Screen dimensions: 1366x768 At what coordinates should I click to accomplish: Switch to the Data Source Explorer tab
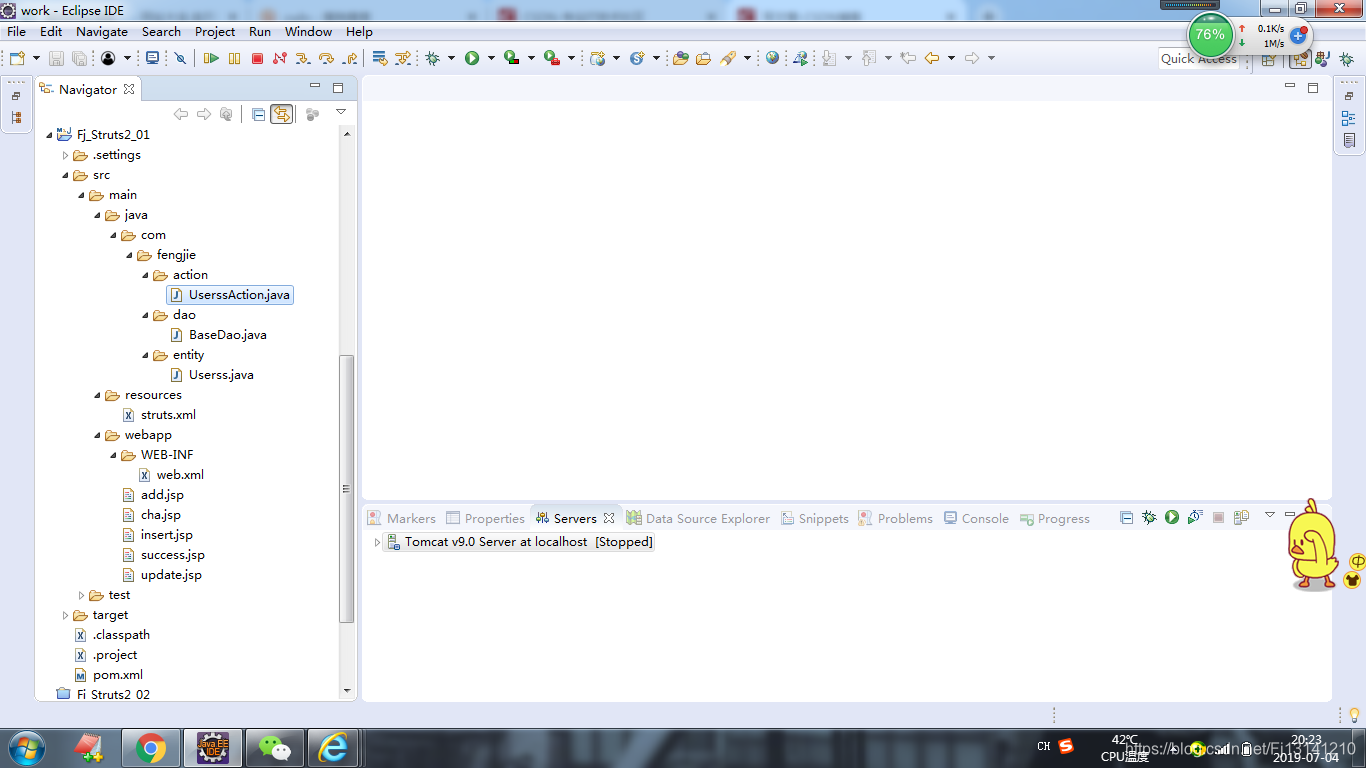698,518
